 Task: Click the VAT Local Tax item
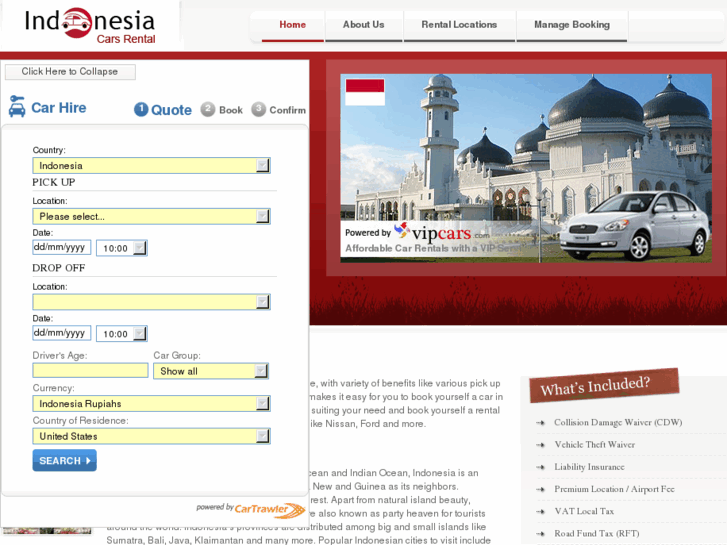click(x=584, y=512)
